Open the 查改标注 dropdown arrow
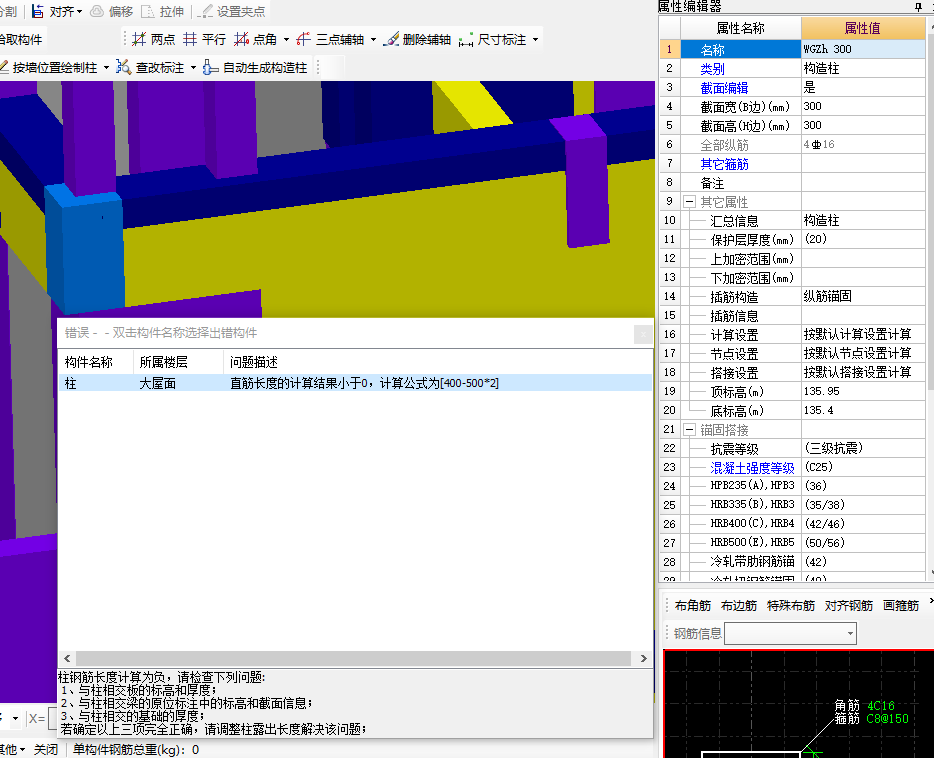The image size is (934, 758). click(193, 67)
